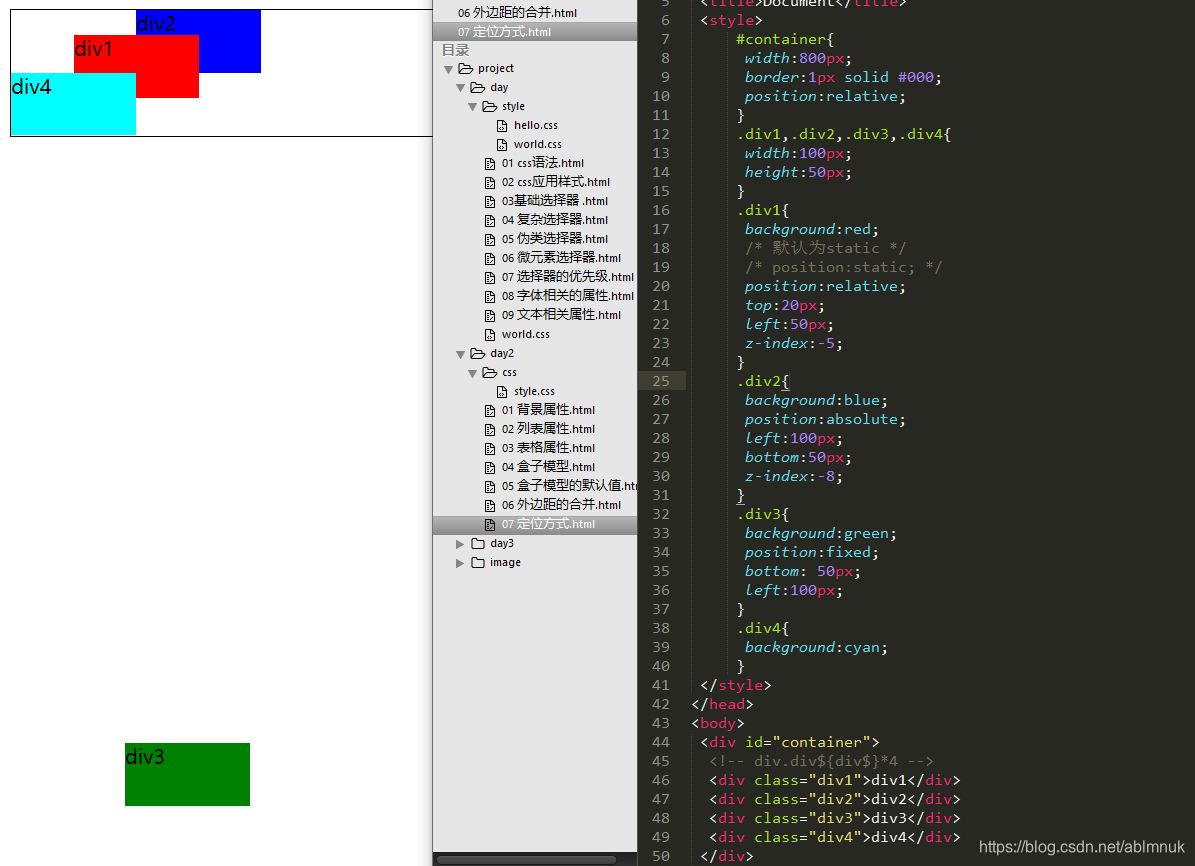This screenshot has width=1195, height=866.
Task: Open world.css inside style folder
Action: point(537,145)
